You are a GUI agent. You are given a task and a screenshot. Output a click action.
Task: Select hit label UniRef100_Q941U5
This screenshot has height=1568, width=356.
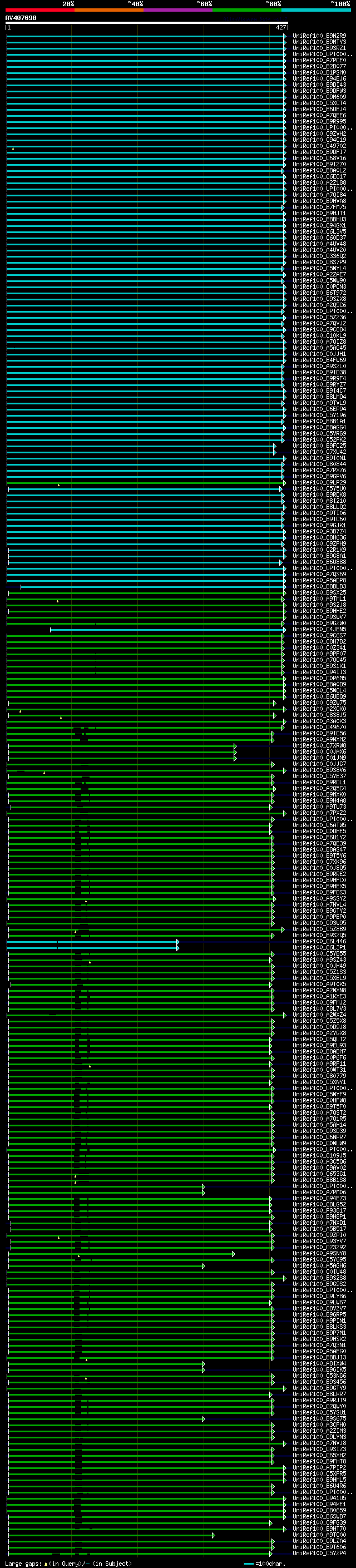click(x=319, y=1498)
